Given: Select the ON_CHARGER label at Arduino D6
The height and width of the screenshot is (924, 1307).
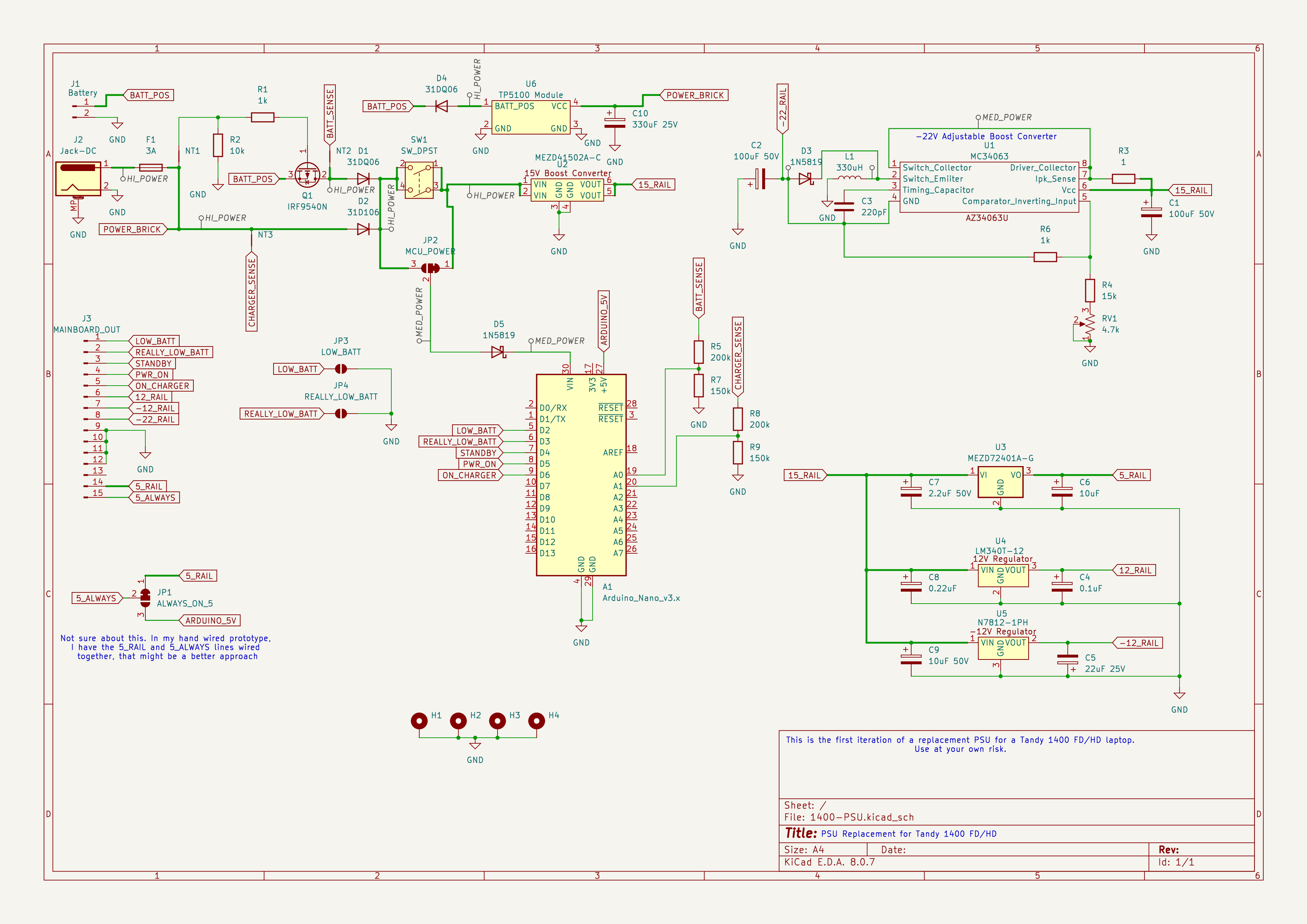Looking at the screenshot, I should tap(471, 475).
